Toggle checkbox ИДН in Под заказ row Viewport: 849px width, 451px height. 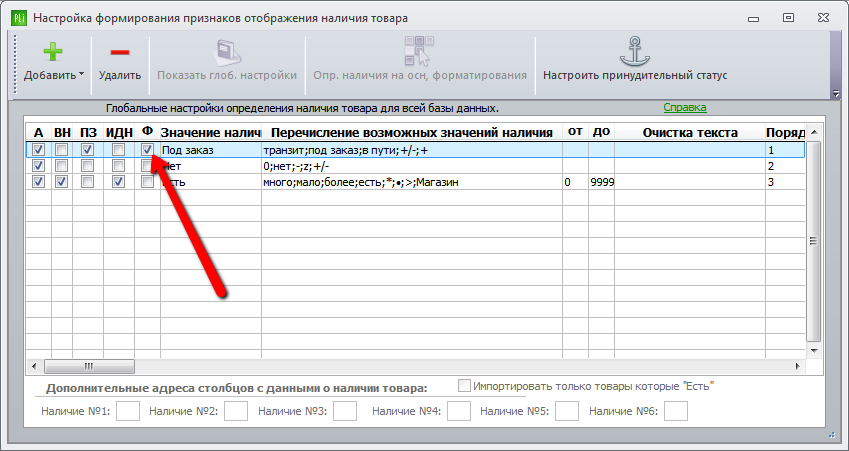119,149
